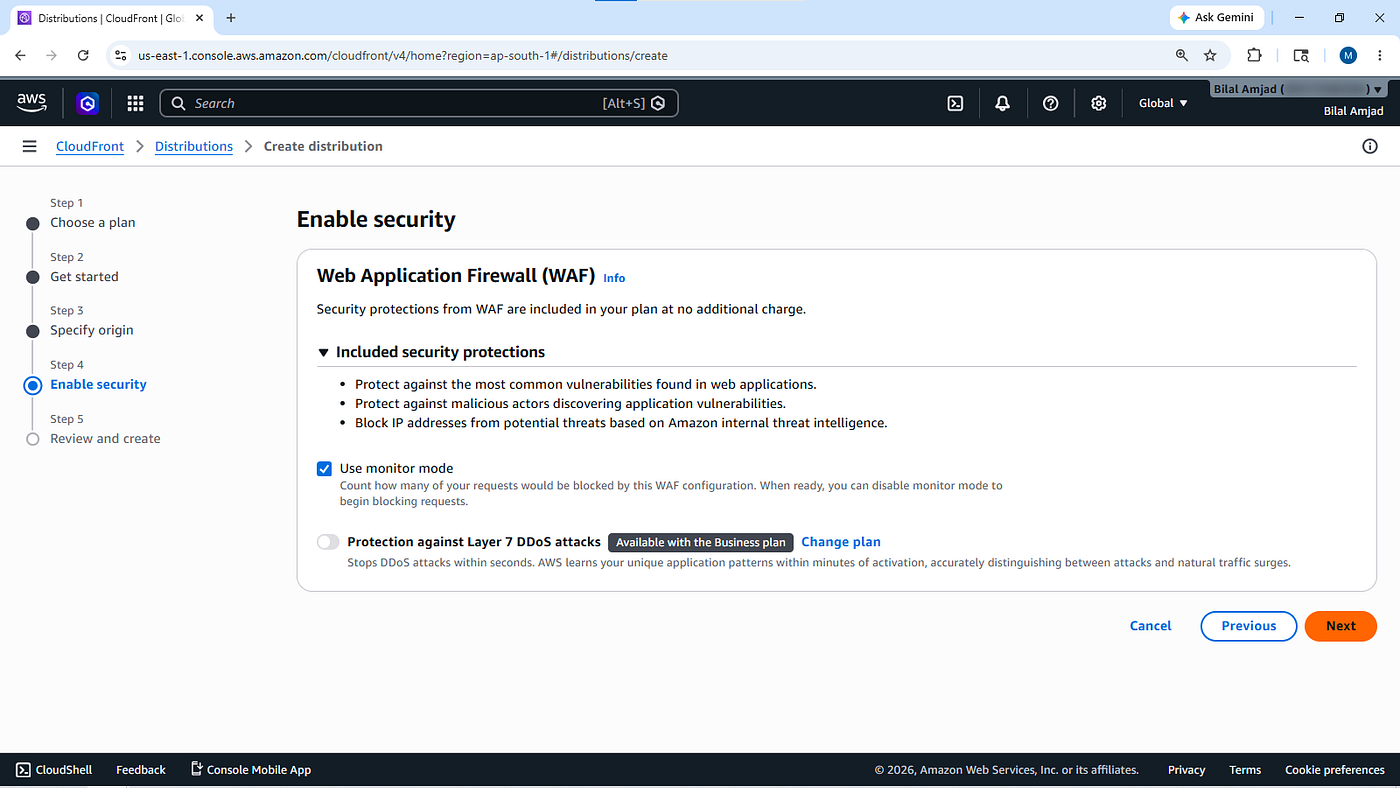The height and width of the screenshot is (788, 1400).
Task: Open the WAF Info link
Action: coord(614,278)
